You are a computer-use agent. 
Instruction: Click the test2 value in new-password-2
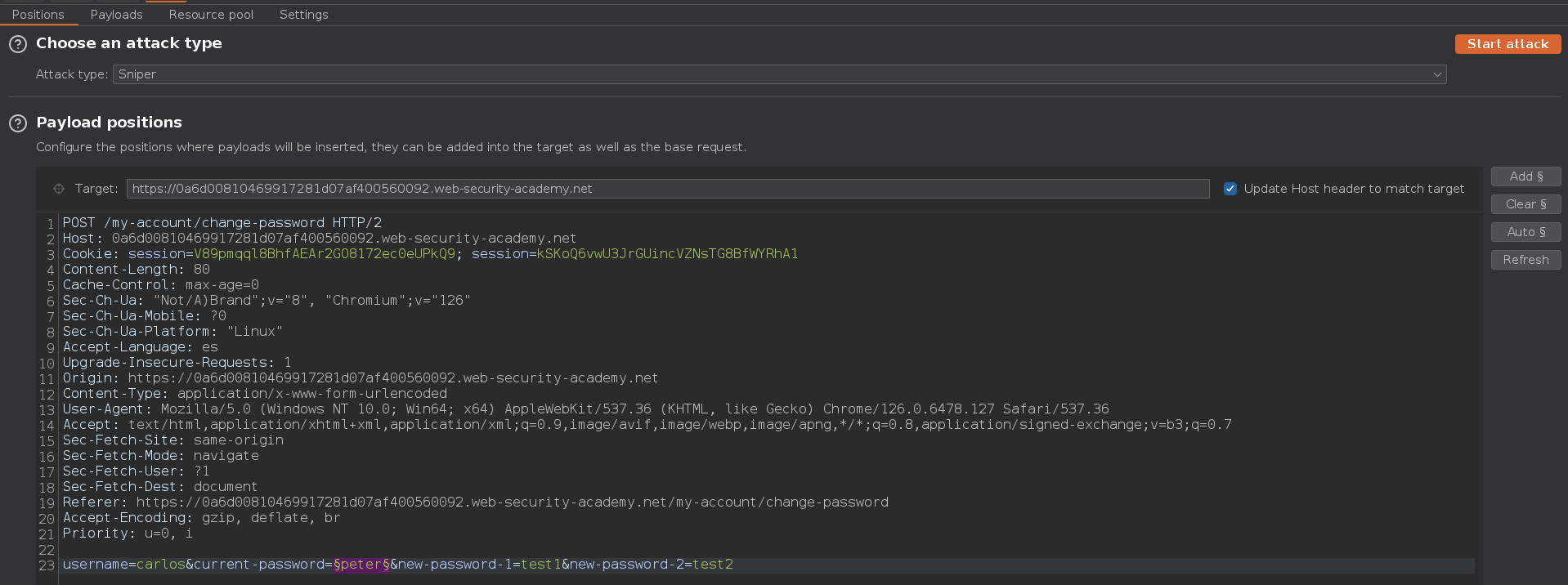[712, 565]
